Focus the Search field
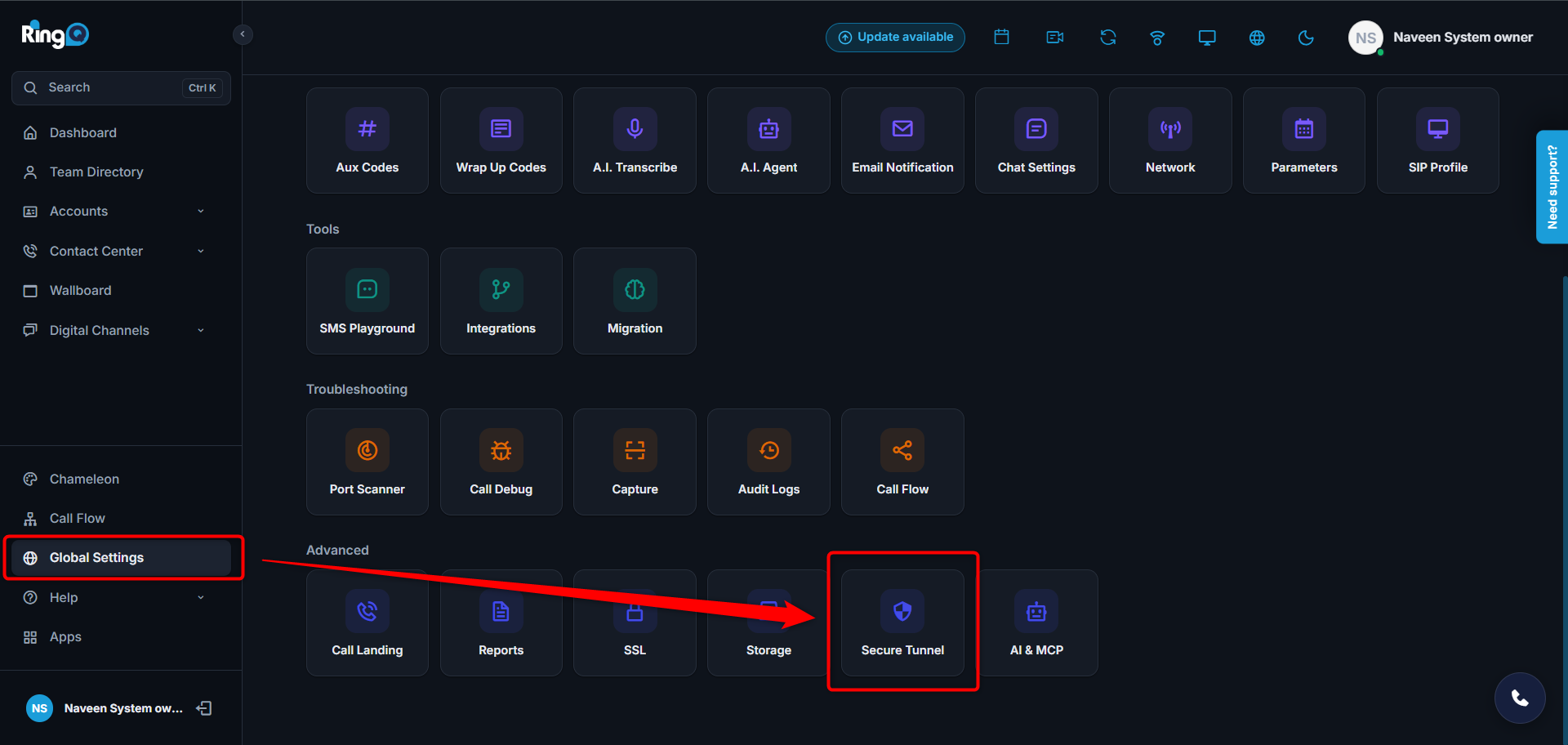Image resolution: width=1568 pixels, height=745 pixels. [x=121, y=88]
